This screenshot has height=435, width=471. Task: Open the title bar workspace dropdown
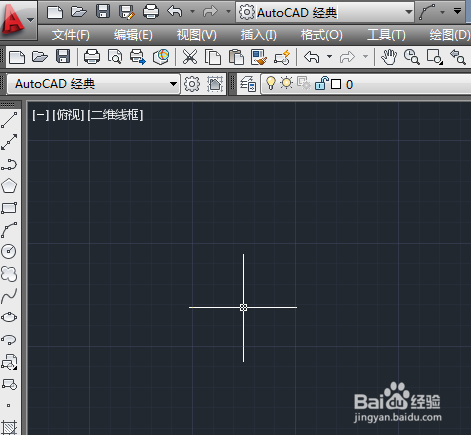[325, 12]
